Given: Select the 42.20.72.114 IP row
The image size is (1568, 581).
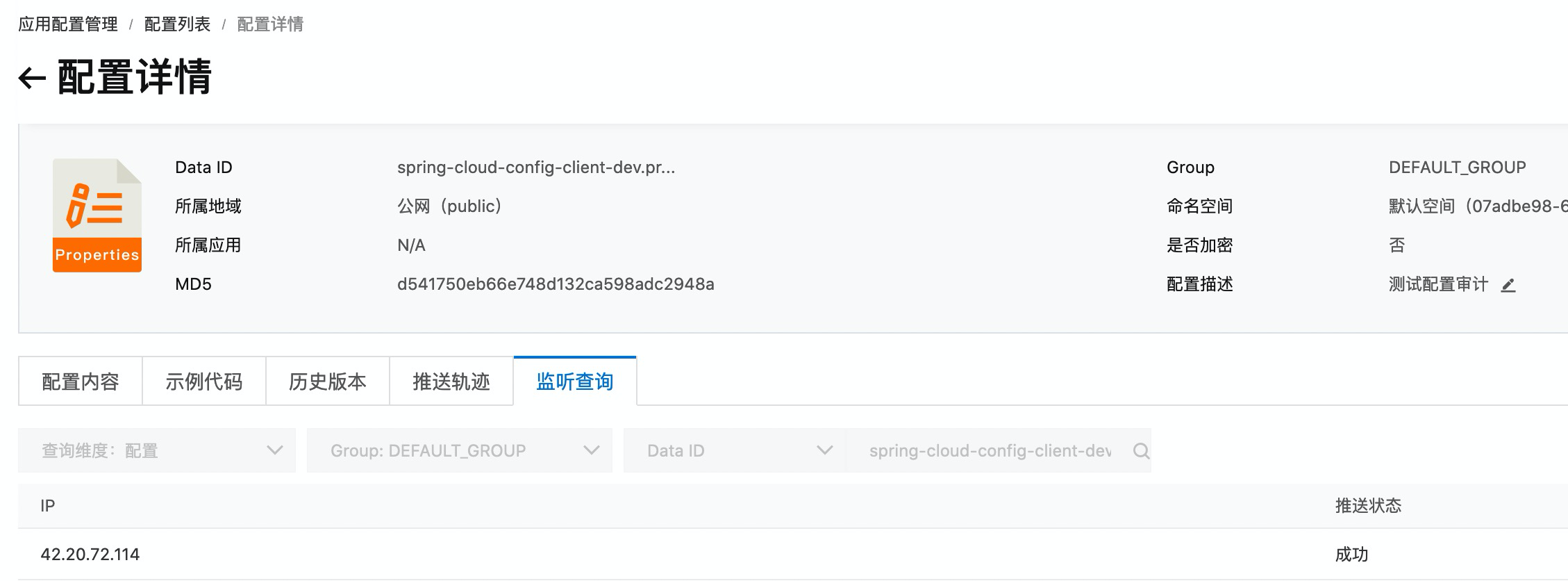Looking at the screenshot, I should click(x=90, y=555).
